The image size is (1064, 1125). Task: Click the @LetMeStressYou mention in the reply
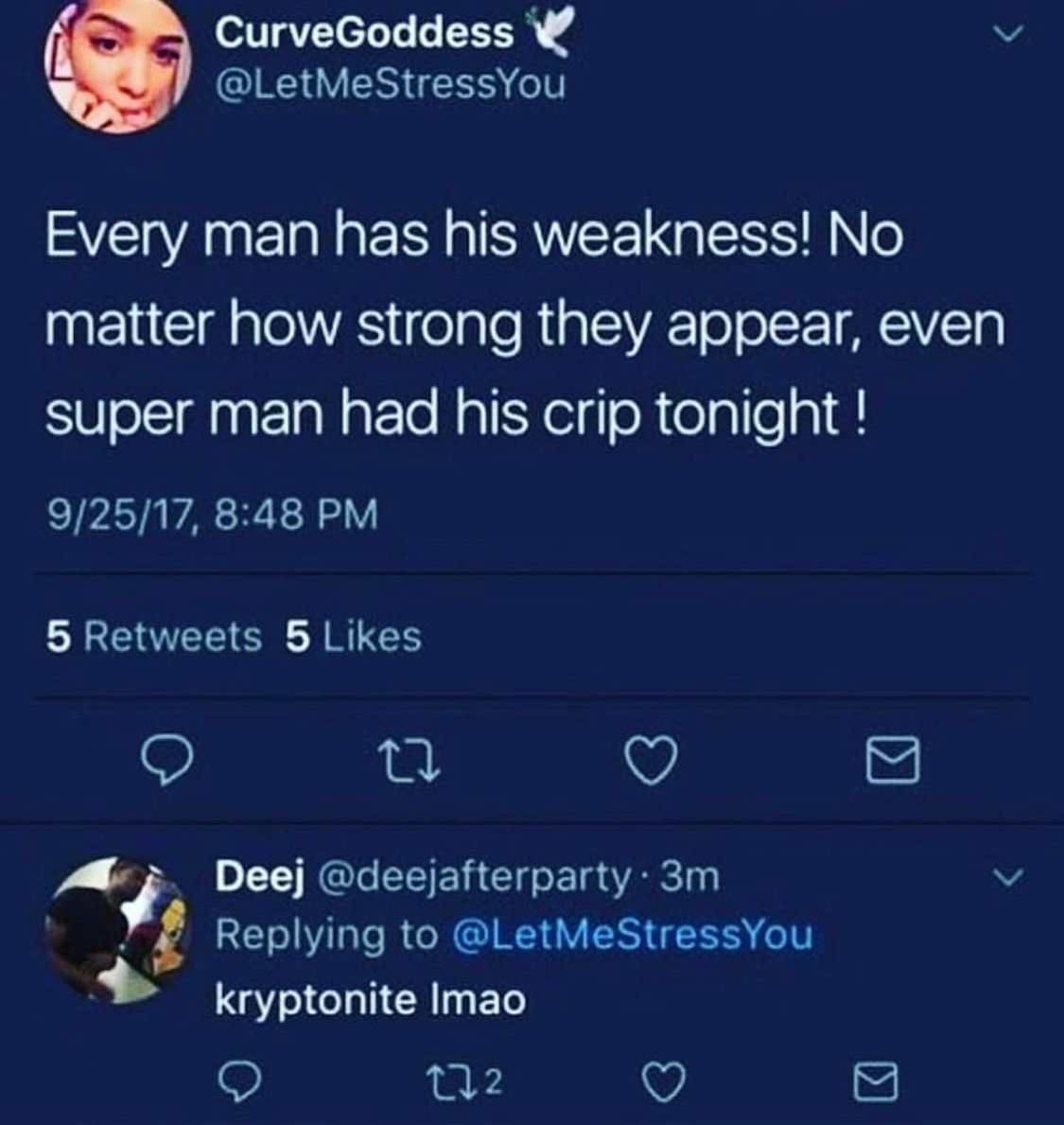tap(634, 935)
